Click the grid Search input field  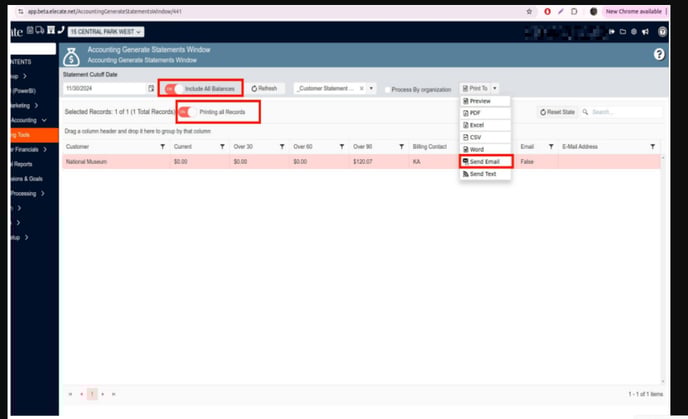622,112
